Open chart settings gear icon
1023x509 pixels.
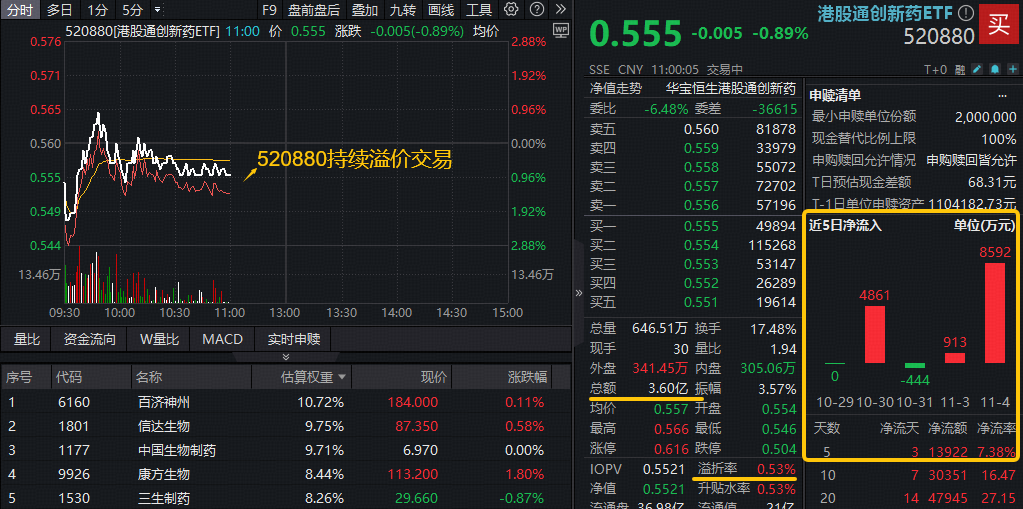tap(512, 10)
